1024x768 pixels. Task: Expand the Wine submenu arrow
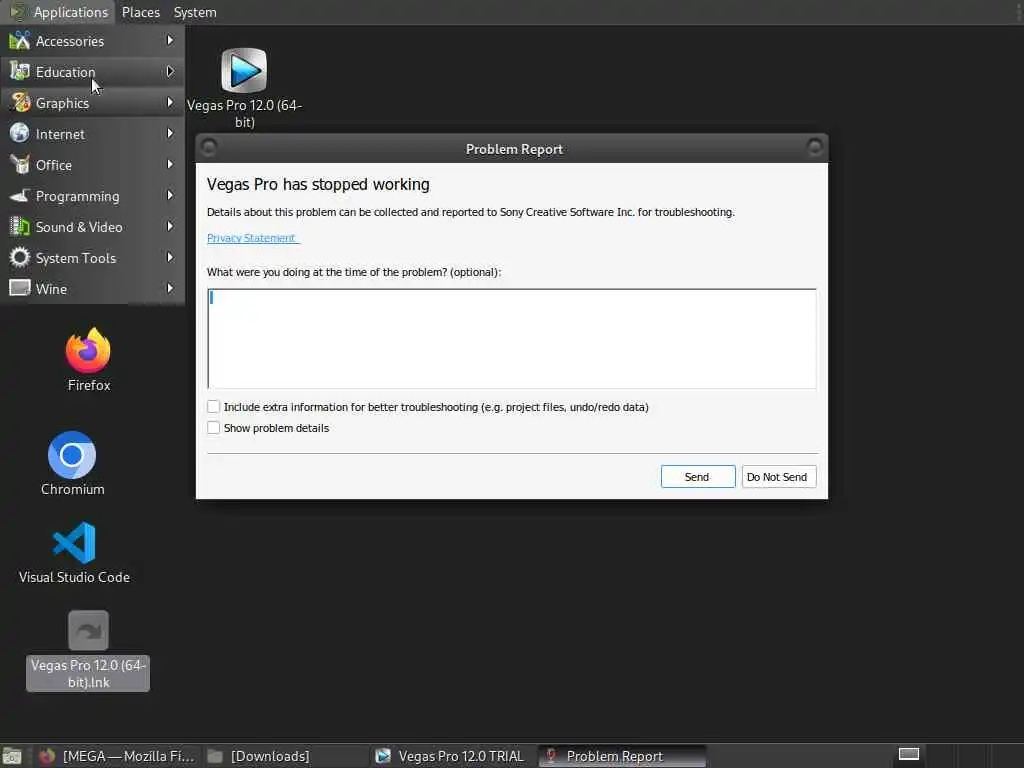pos(170,288)
